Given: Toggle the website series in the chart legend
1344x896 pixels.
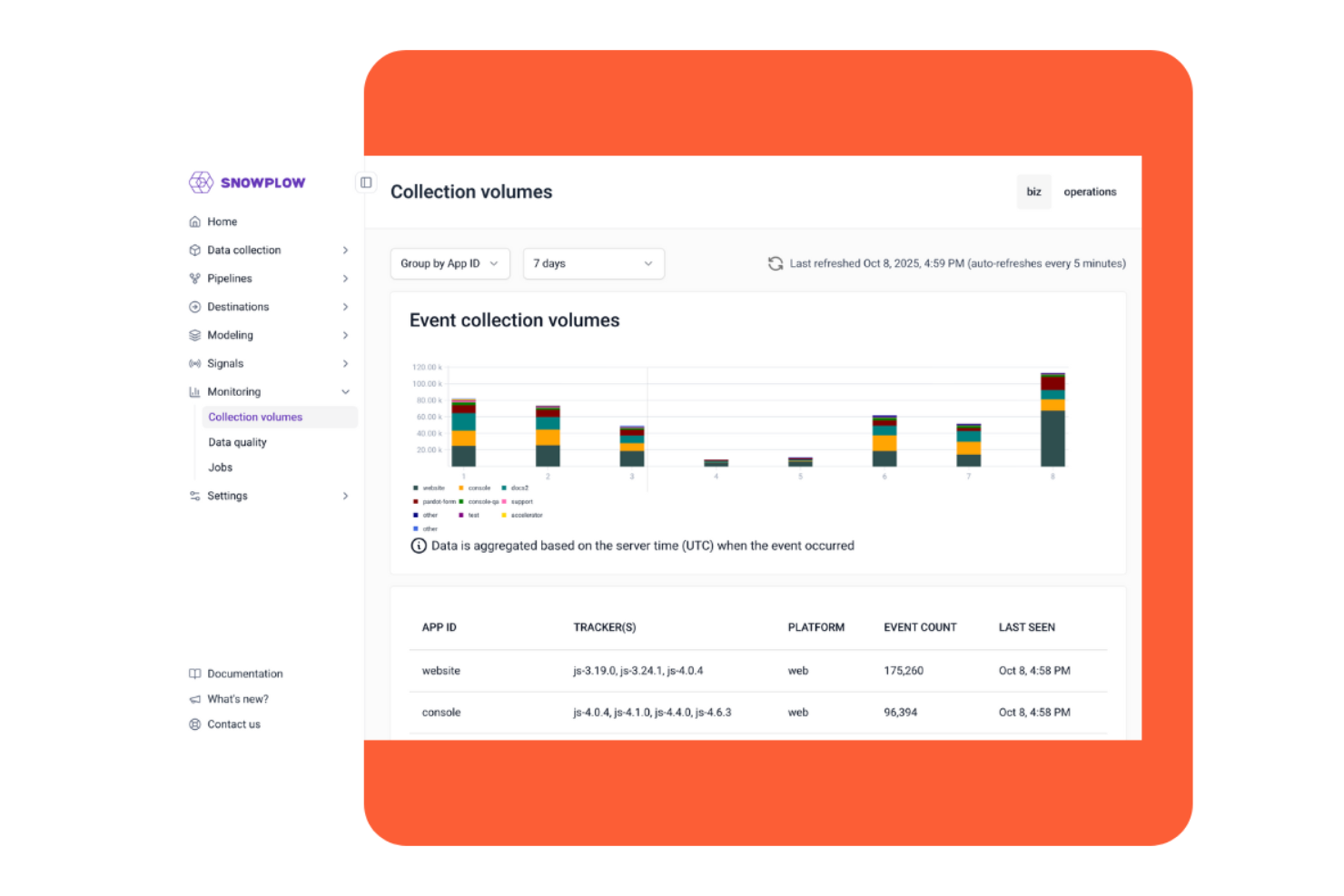Looking at the screenshot, I should [x=429, y=487].
